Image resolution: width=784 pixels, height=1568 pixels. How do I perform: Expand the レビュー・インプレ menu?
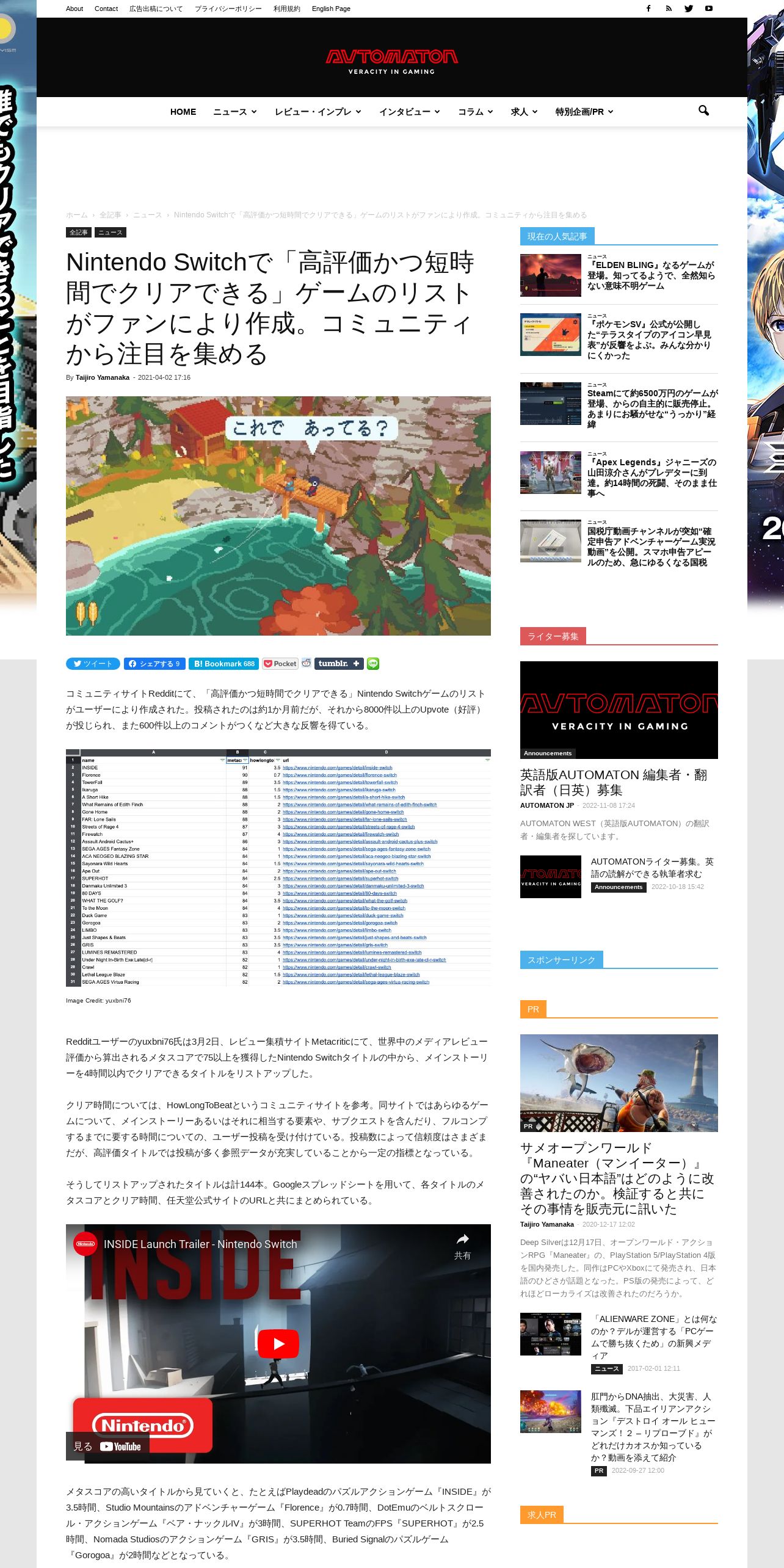tap(318, 112)
